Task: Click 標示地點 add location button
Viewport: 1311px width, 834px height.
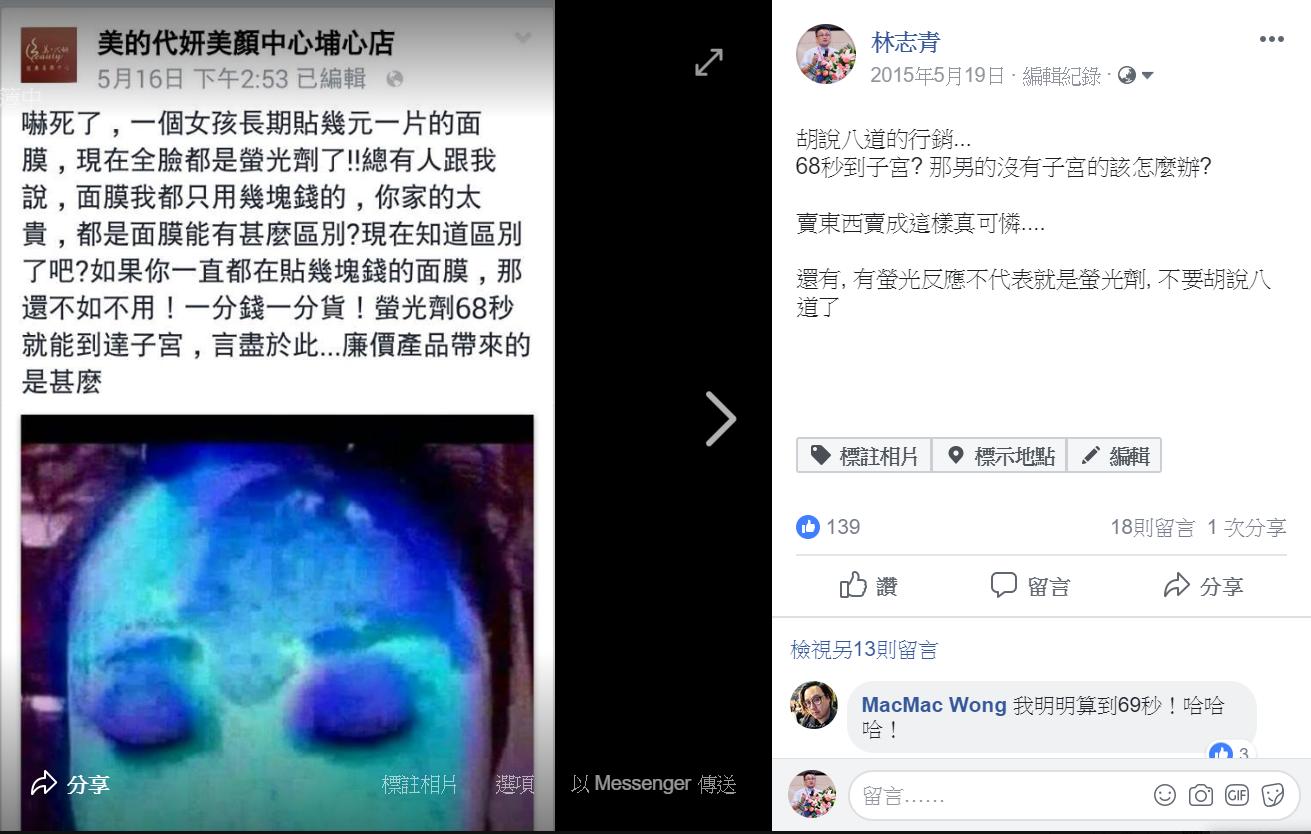Action: tap(999, 456)
